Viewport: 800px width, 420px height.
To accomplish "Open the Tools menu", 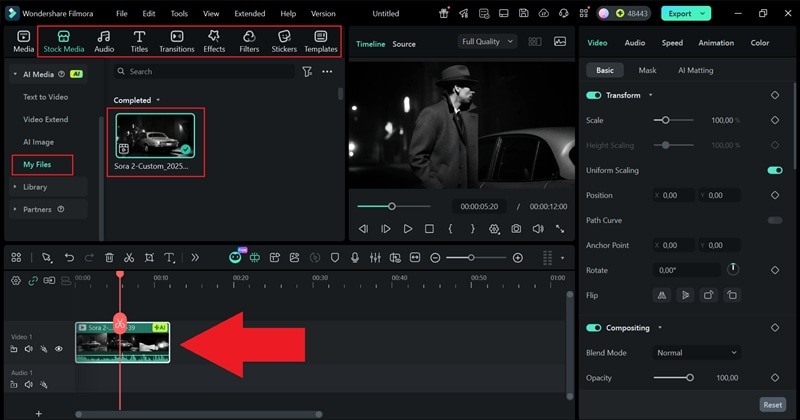I will click(179, 14).
